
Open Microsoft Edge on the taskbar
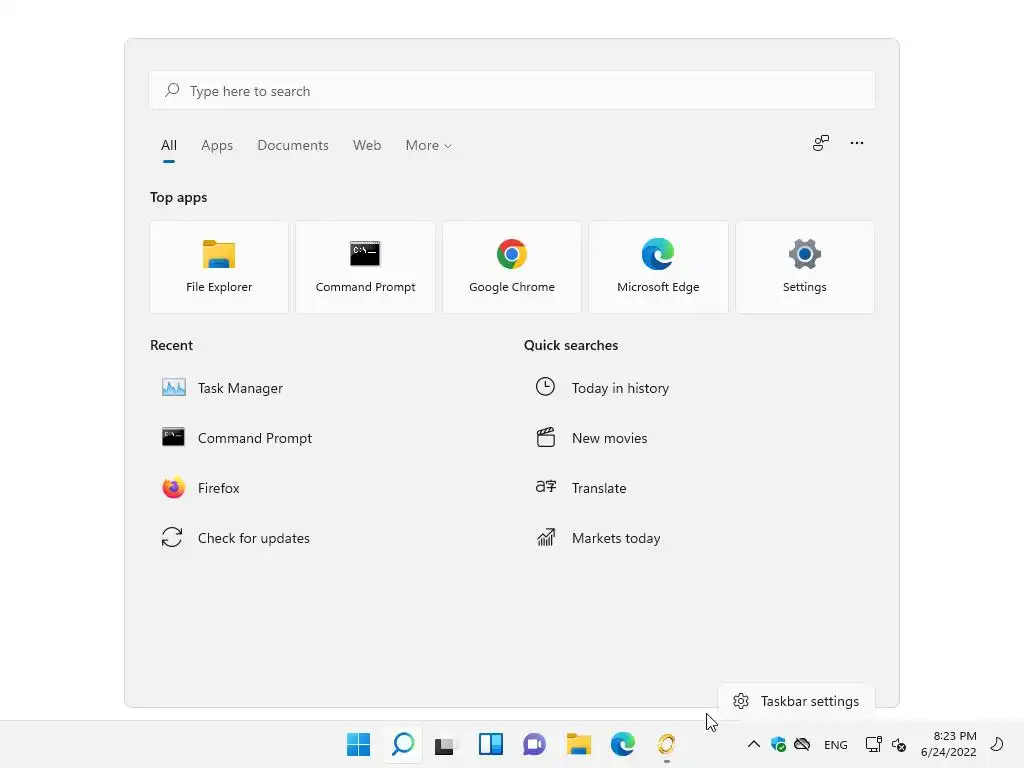coord(622,744)
